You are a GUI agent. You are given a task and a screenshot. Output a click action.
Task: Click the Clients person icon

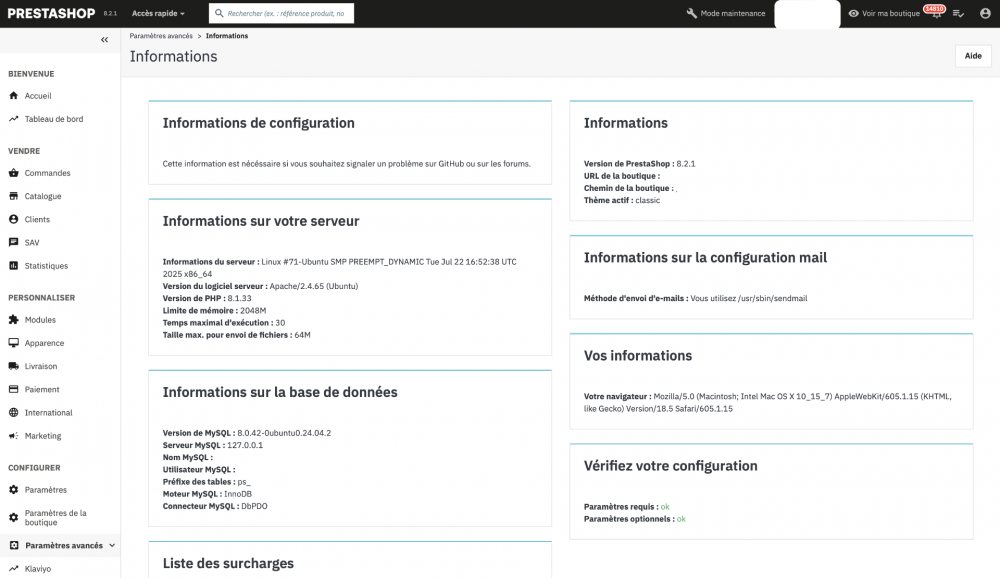tap(13, 219)
